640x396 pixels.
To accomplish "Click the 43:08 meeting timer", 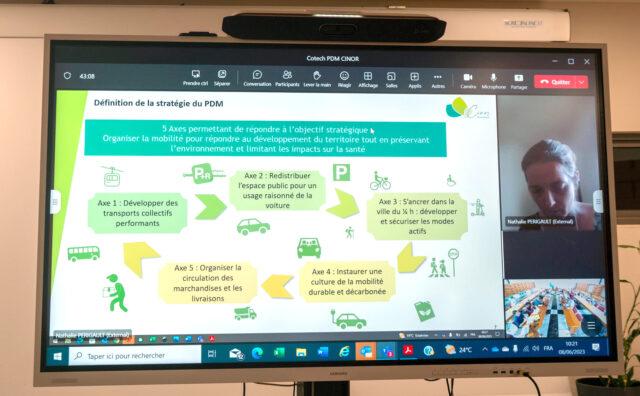I will pos(87,76).
